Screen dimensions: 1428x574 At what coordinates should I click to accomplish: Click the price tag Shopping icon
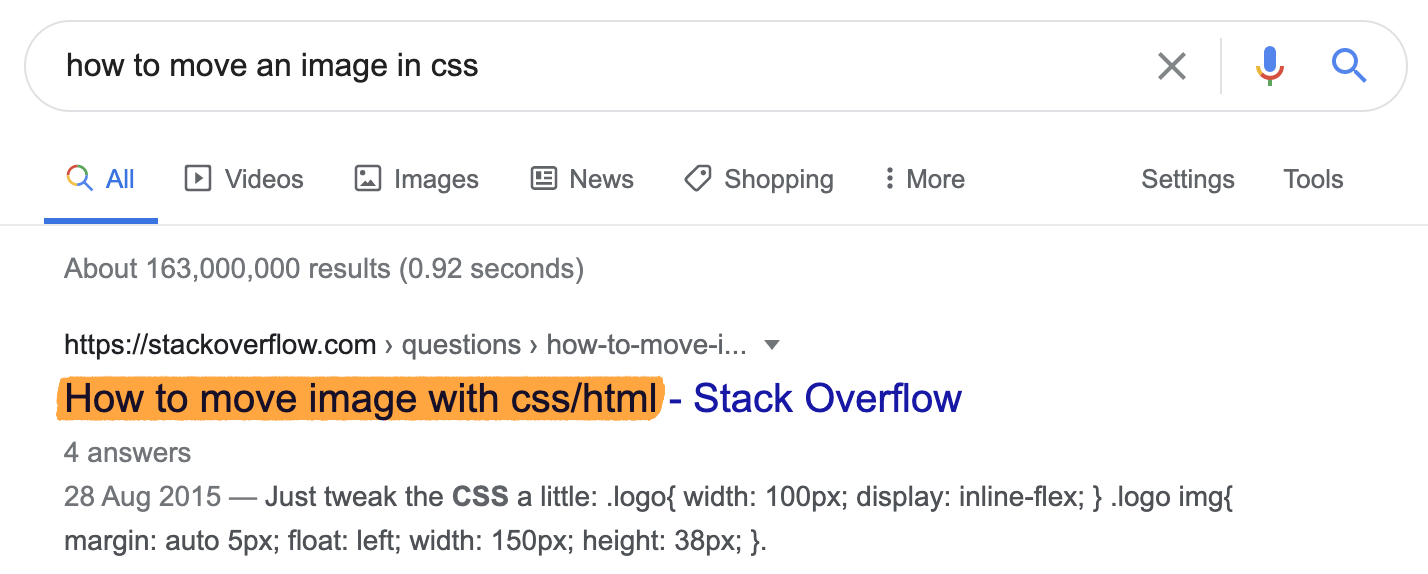coord(697,179)
